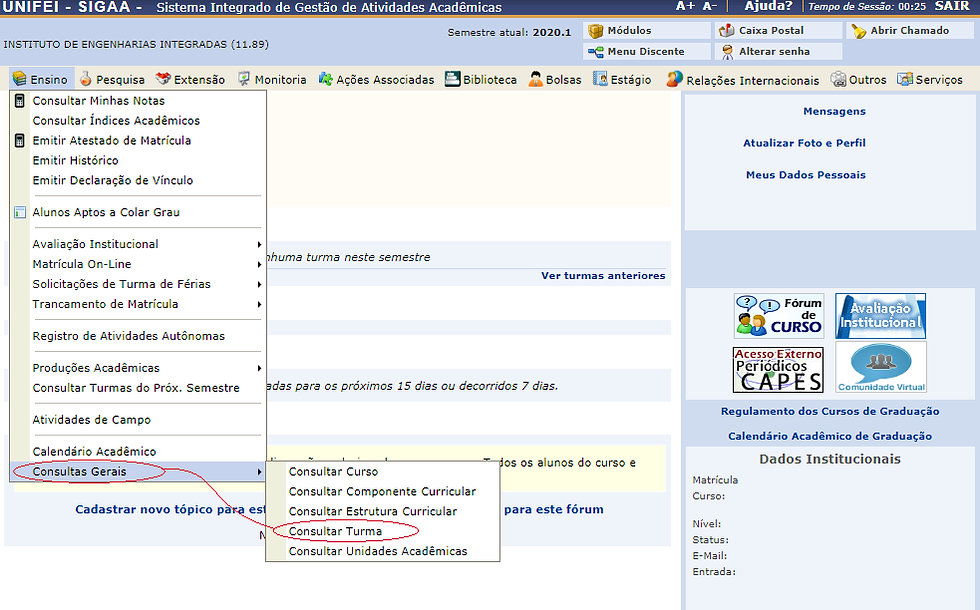The image size is (980, 610).
Task: Click the Caixa Postal mailbox icon
Action: (x=726, y=31)
